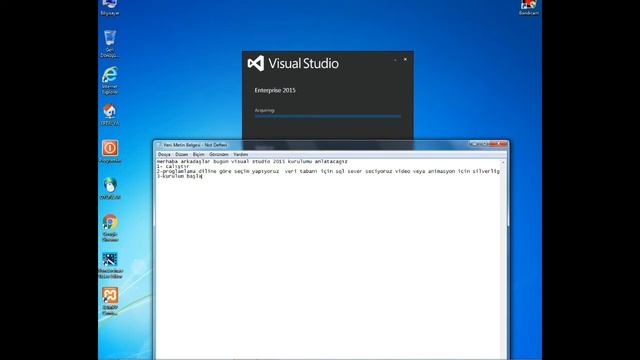Open Yardım menu in Notepad
Viewport: 640px width, 360px height.
(x=240, y=155)
